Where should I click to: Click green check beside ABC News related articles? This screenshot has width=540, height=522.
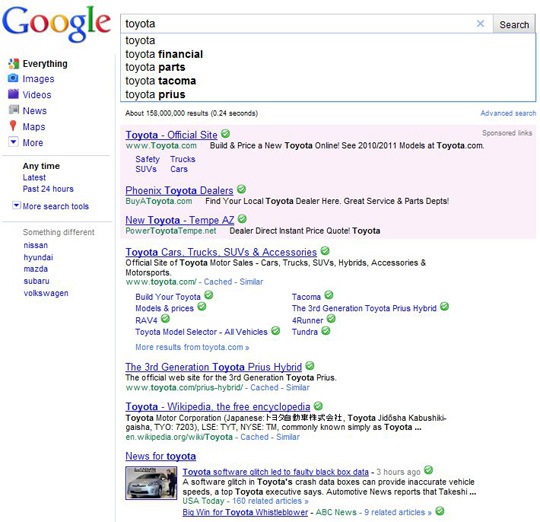click(440, 511)
